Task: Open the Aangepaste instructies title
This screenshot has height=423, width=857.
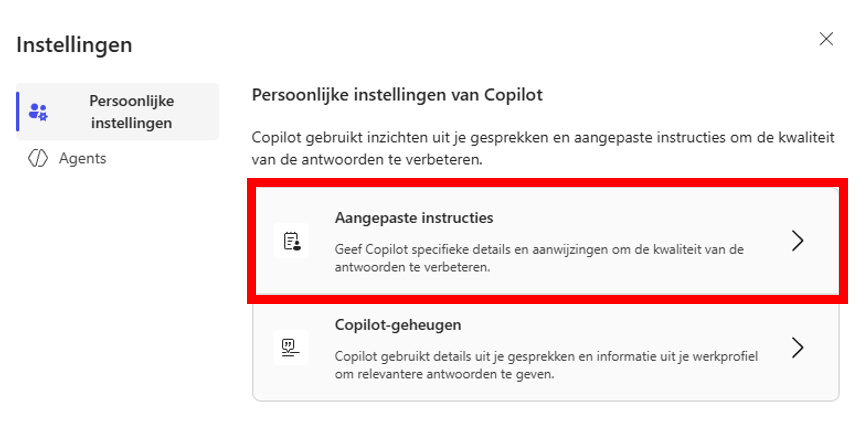Action: pyautogui.click(x=413, y=217)
